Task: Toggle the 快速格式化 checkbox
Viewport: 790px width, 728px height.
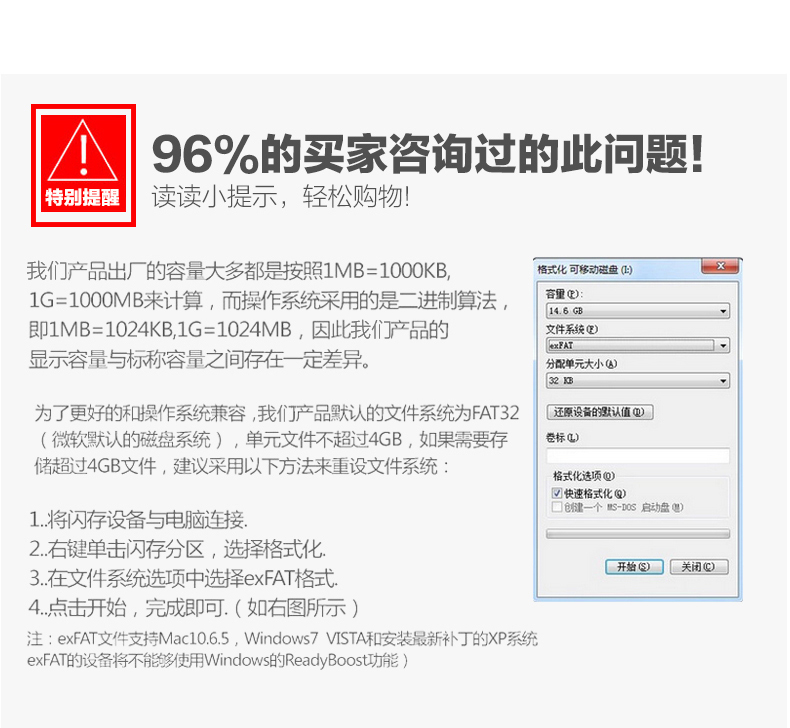Action: (x=557, y=493)
